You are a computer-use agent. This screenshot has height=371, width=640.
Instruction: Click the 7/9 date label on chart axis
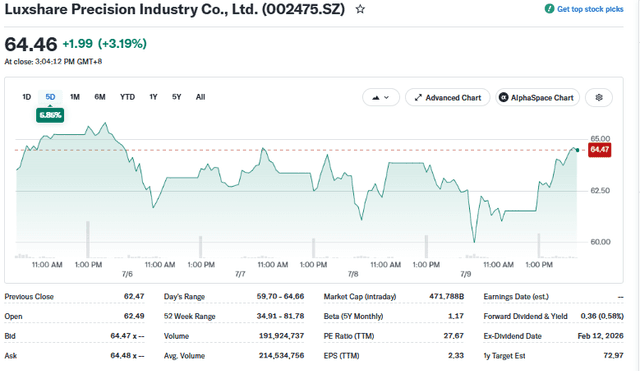tap(466, 274)
